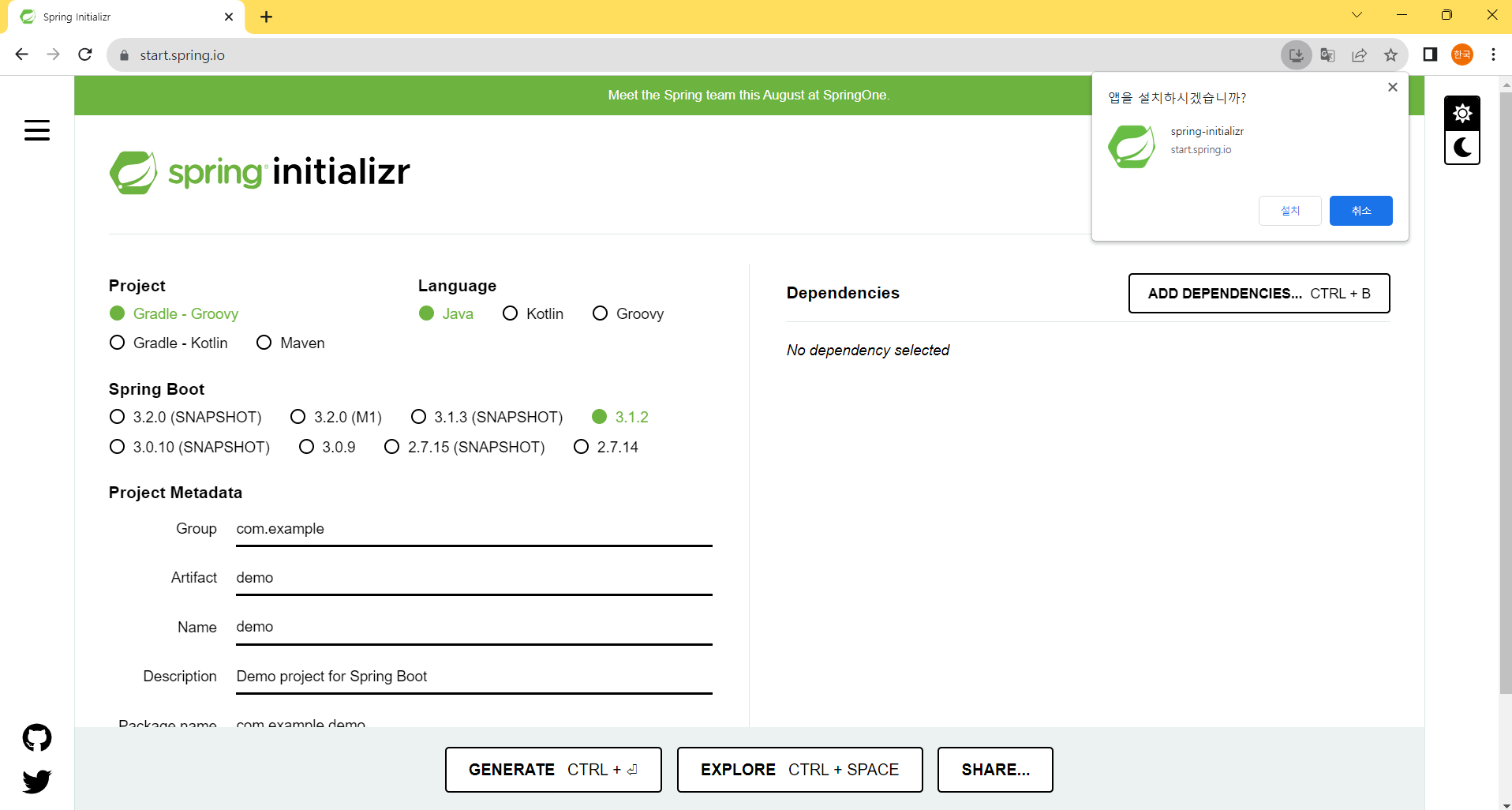Click the Description input field

[x=474, y=677]
